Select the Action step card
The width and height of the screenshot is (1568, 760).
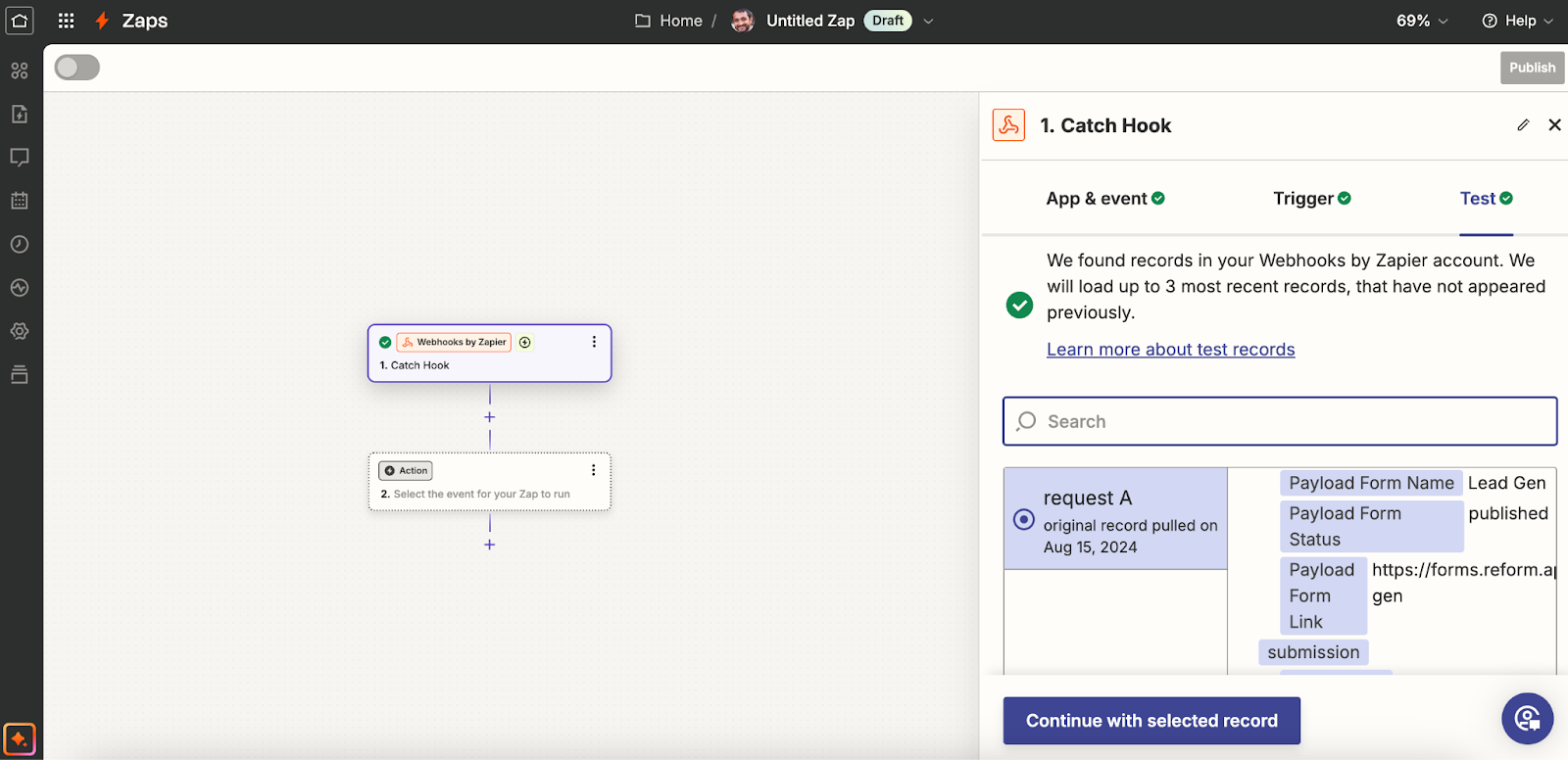490,482
